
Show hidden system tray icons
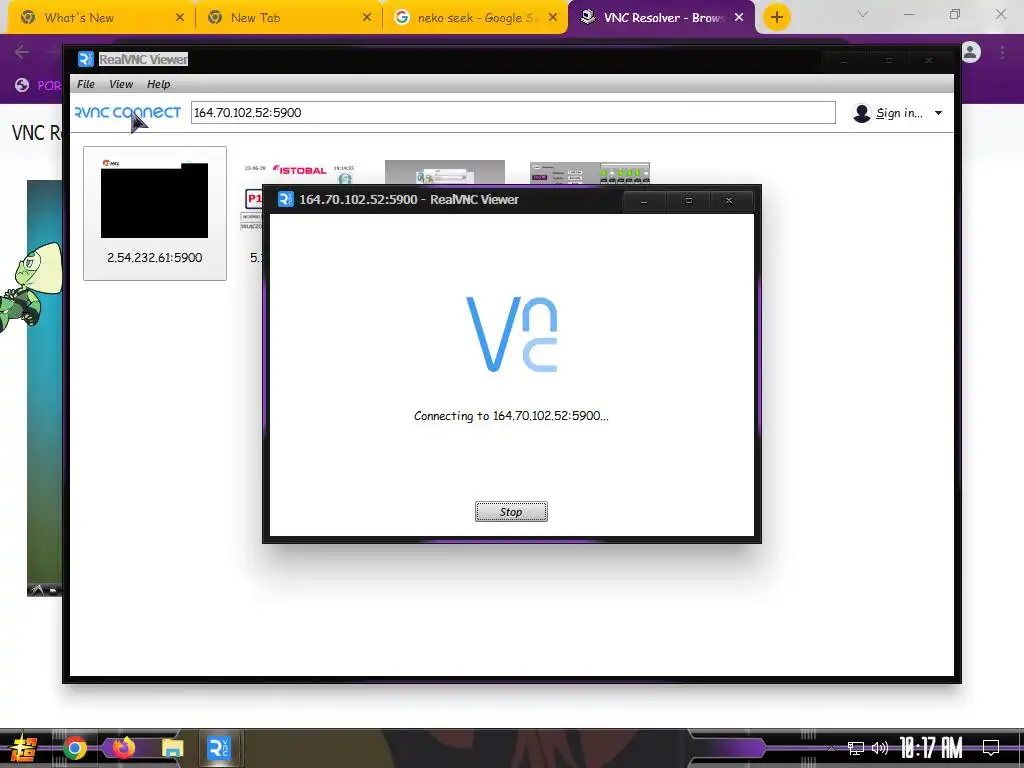pyautogui.click(x=831, y=748)
